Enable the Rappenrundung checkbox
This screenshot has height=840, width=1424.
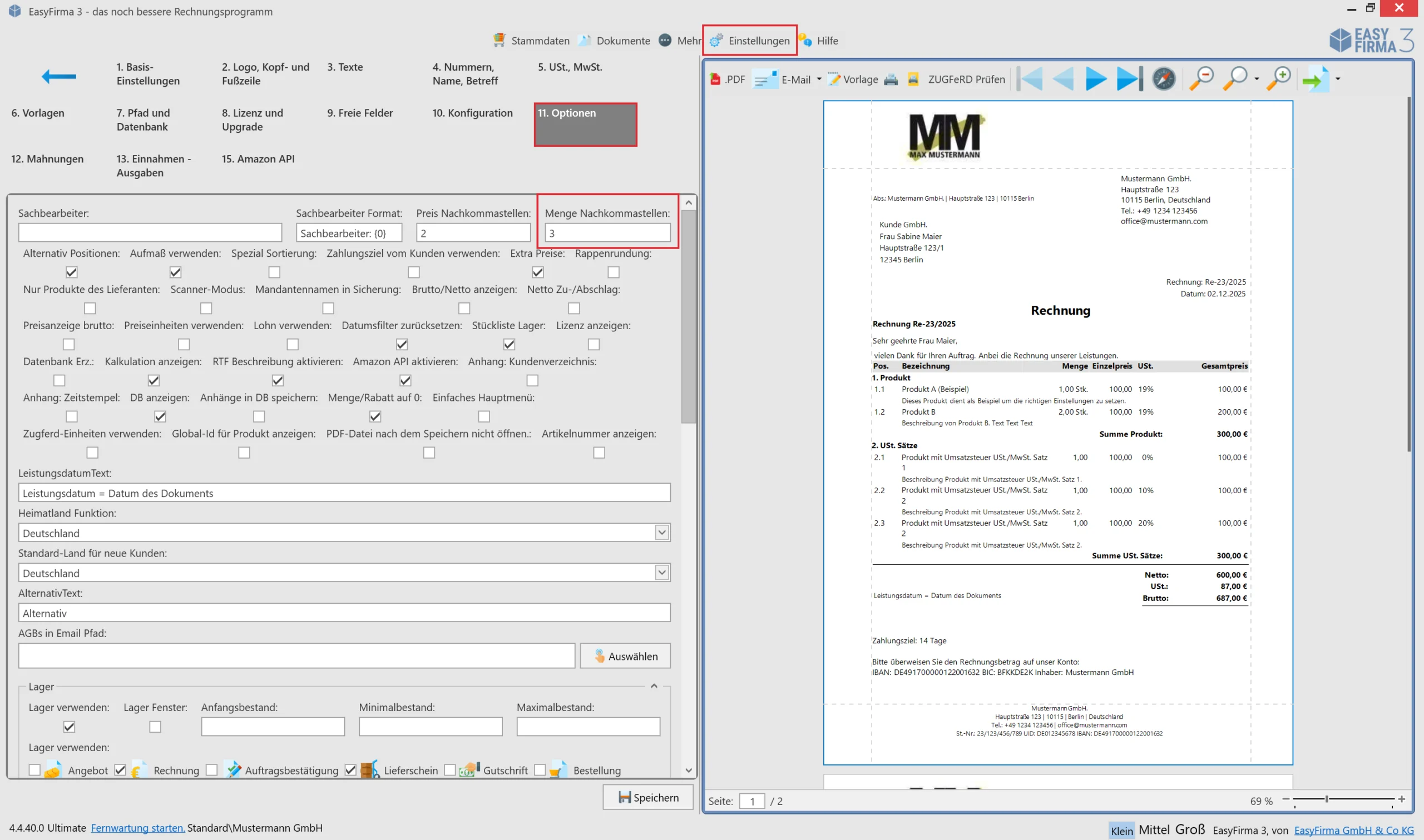pos(613,272)
